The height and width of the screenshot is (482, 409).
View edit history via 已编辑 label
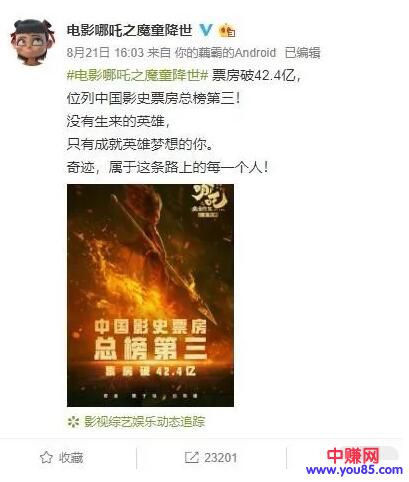[302, 53]
